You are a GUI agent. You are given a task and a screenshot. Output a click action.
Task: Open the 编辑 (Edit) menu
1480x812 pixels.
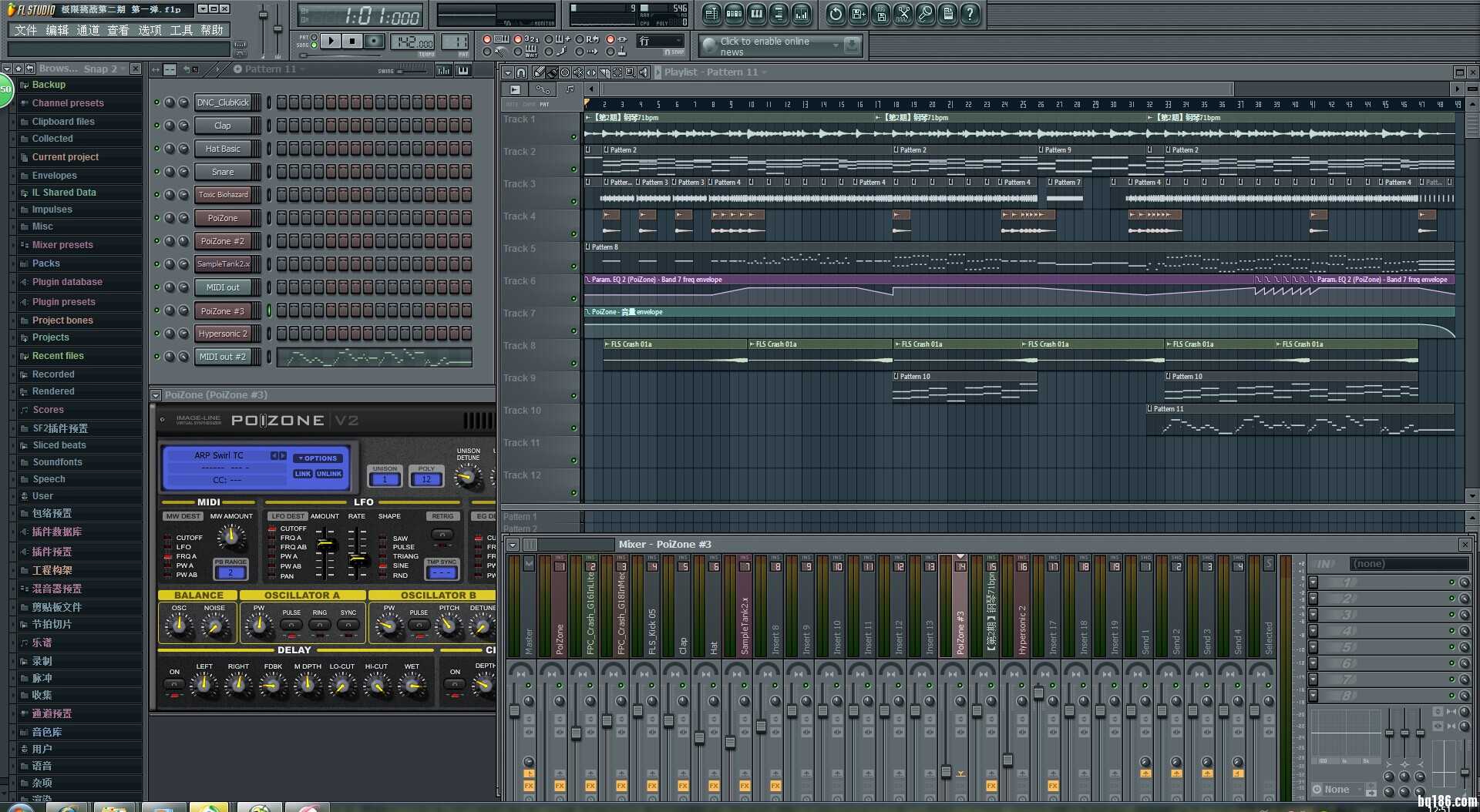[57, 30]
